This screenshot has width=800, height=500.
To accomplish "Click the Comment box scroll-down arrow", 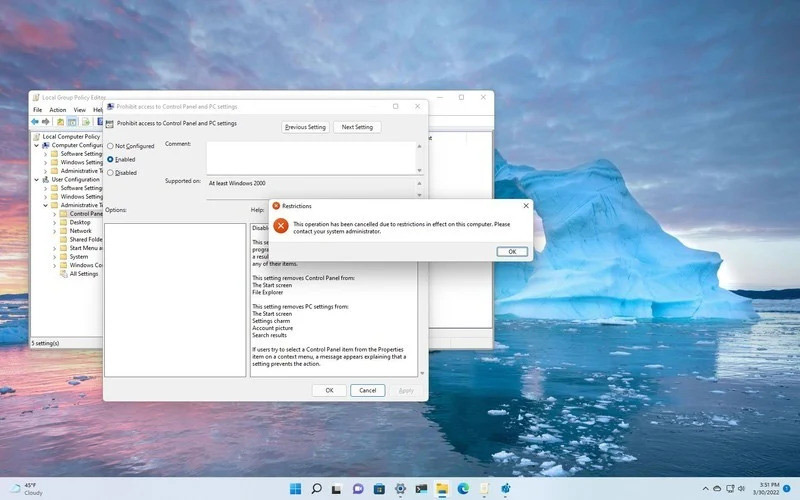I will pyautogui.click(x=419, y=170).
